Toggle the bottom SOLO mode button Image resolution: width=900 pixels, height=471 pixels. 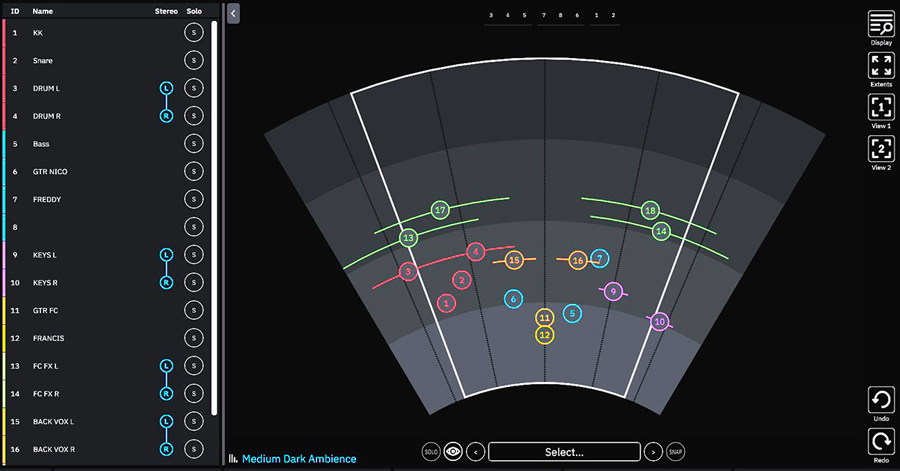click(431, 452)
